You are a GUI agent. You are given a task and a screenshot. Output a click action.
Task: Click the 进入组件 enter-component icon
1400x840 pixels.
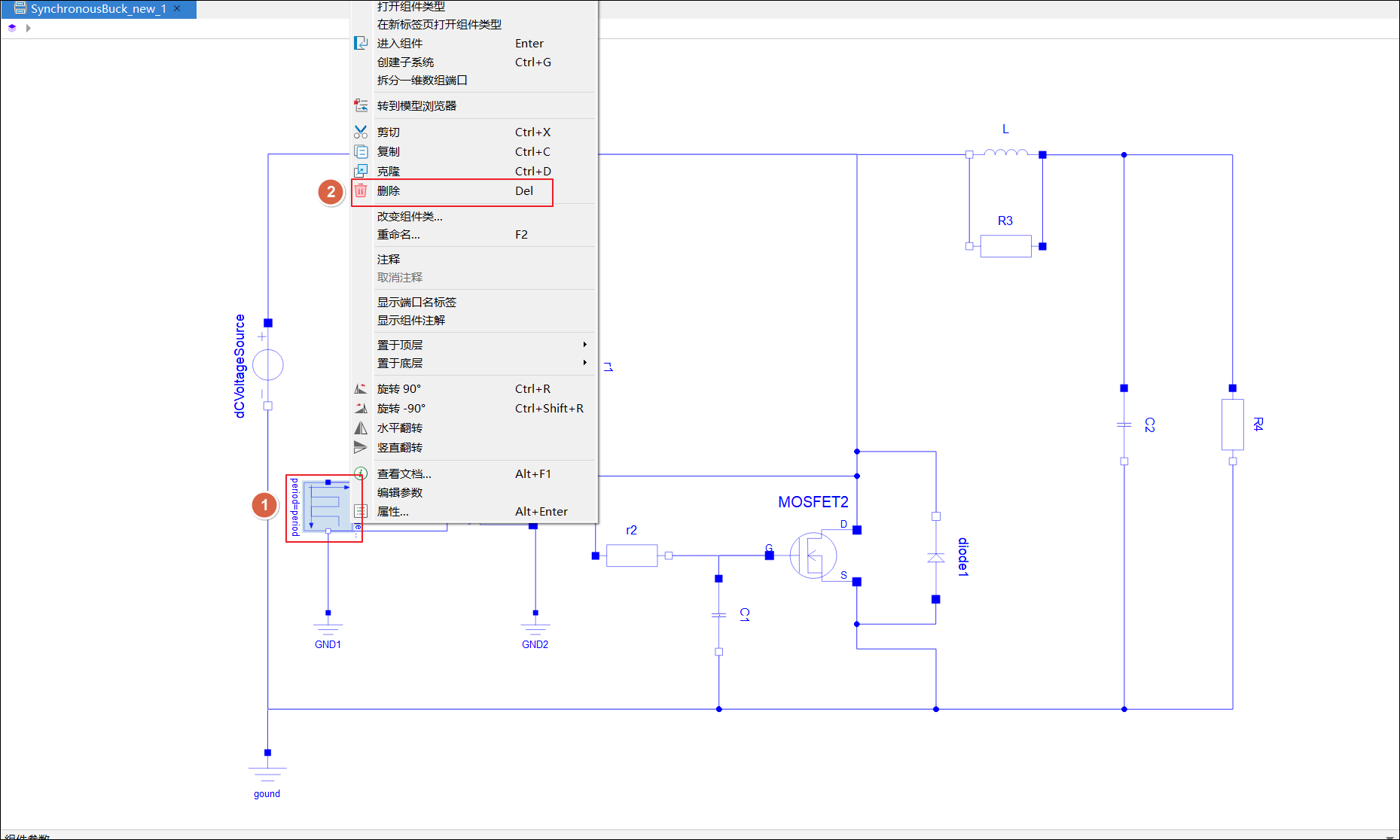[361, 44]
